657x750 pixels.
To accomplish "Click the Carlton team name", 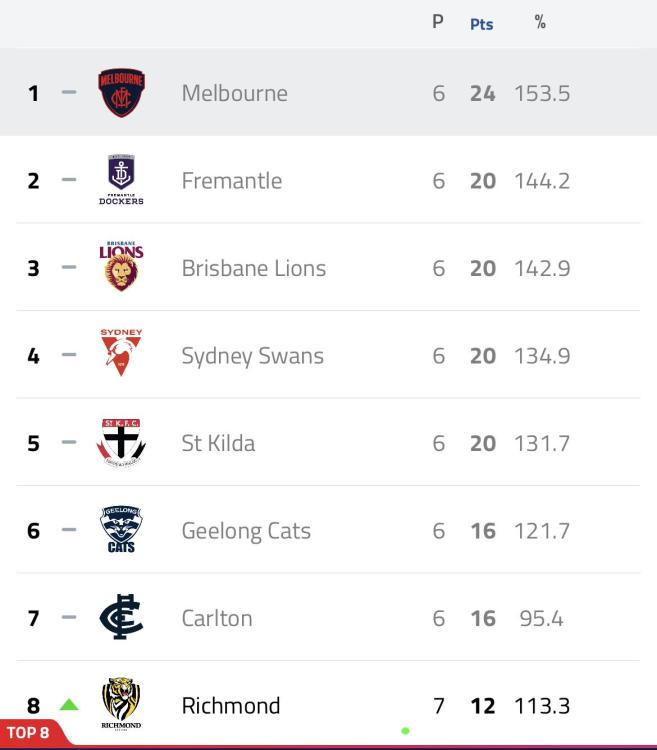I will tap(216, 618).
